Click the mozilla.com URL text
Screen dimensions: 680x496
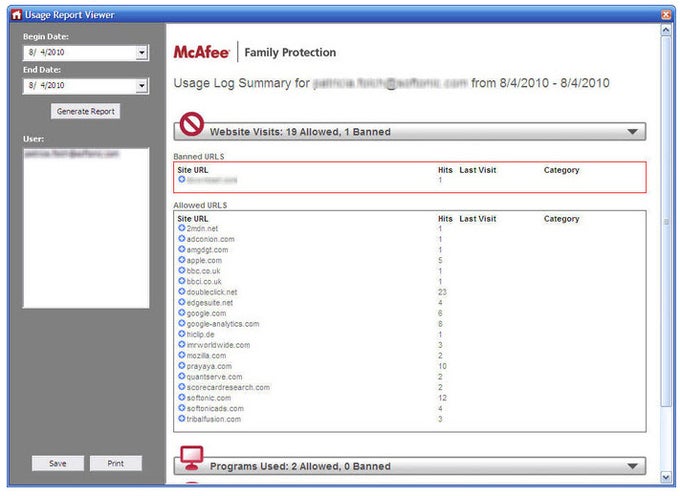pos(206,356)
